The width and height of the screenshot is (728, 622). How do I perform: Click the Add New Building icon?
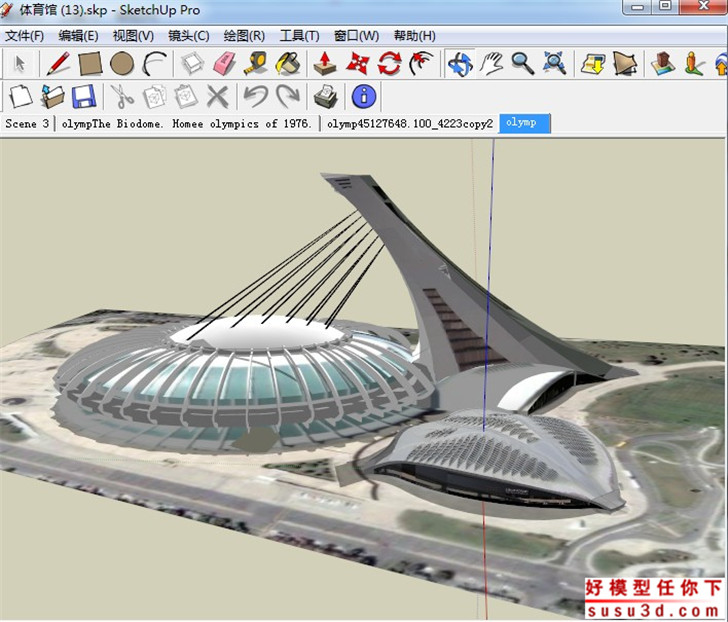click(x=663, y=64)
